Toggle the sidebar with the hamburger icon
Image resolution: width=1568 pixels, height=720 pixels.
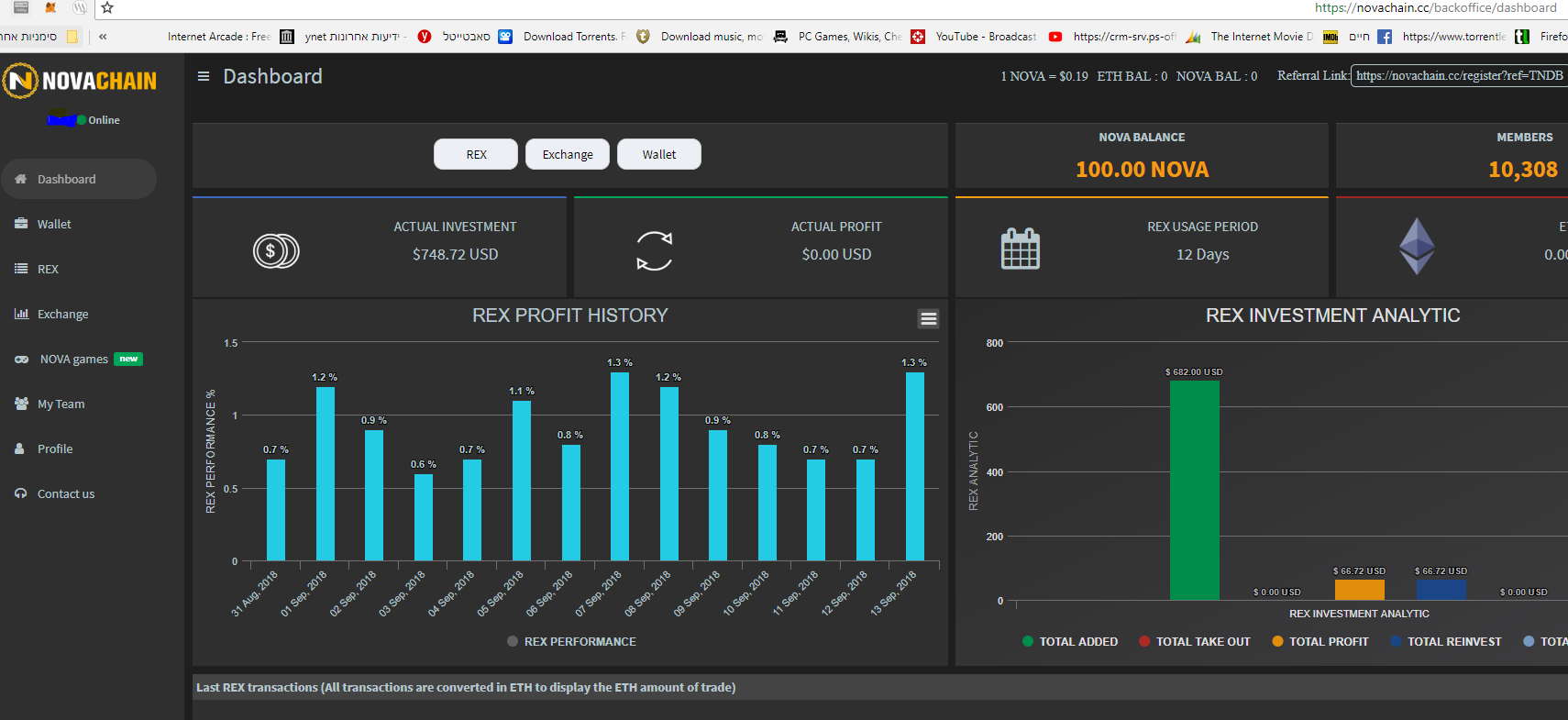pyautogui.click(x=204, y=76)
